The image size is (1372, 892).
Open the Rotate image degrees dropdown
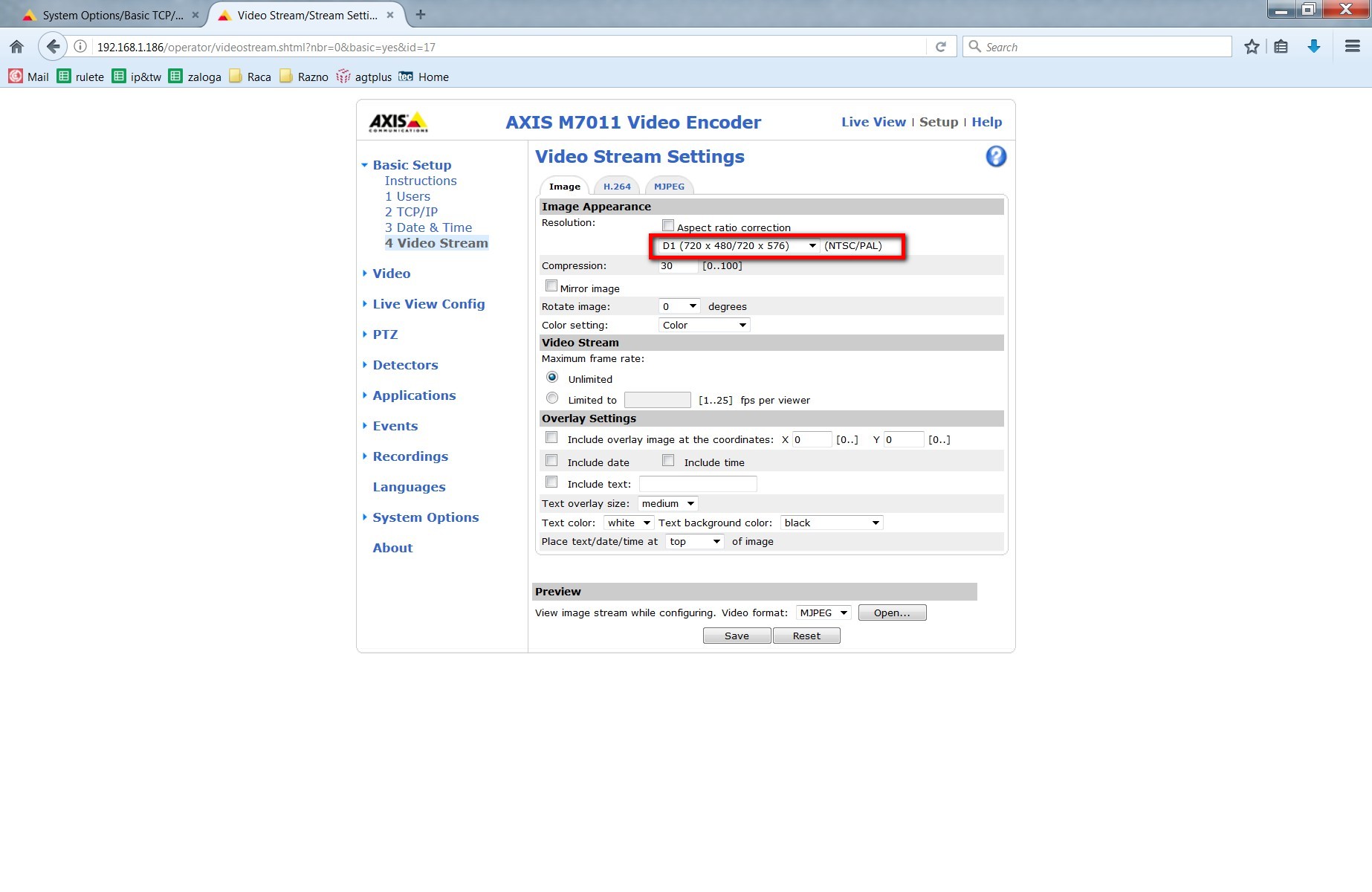pyautogui.click(x=679, y=306)
